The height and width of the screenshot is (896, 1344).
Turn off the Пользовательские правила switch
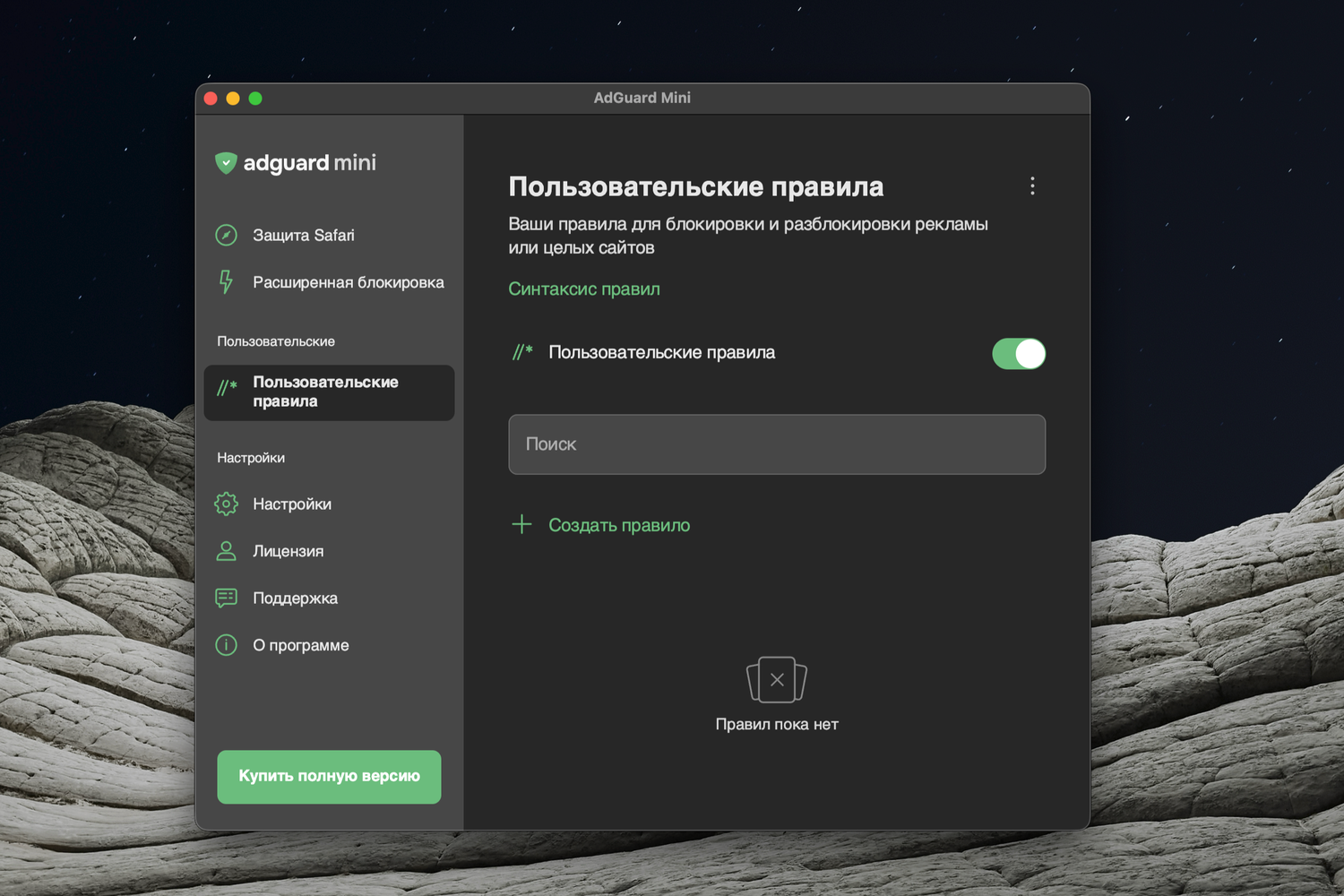pos(1019,353)
